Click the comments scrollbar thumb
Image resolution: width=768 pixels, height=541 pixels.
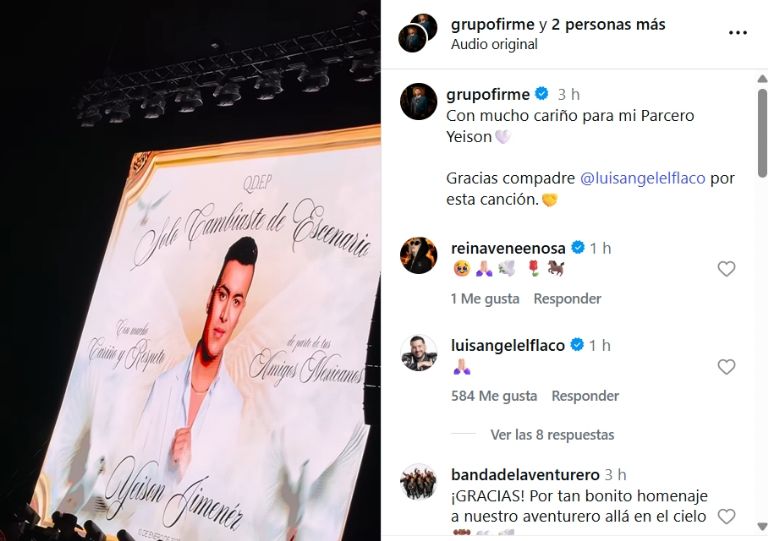pos(762,133)
